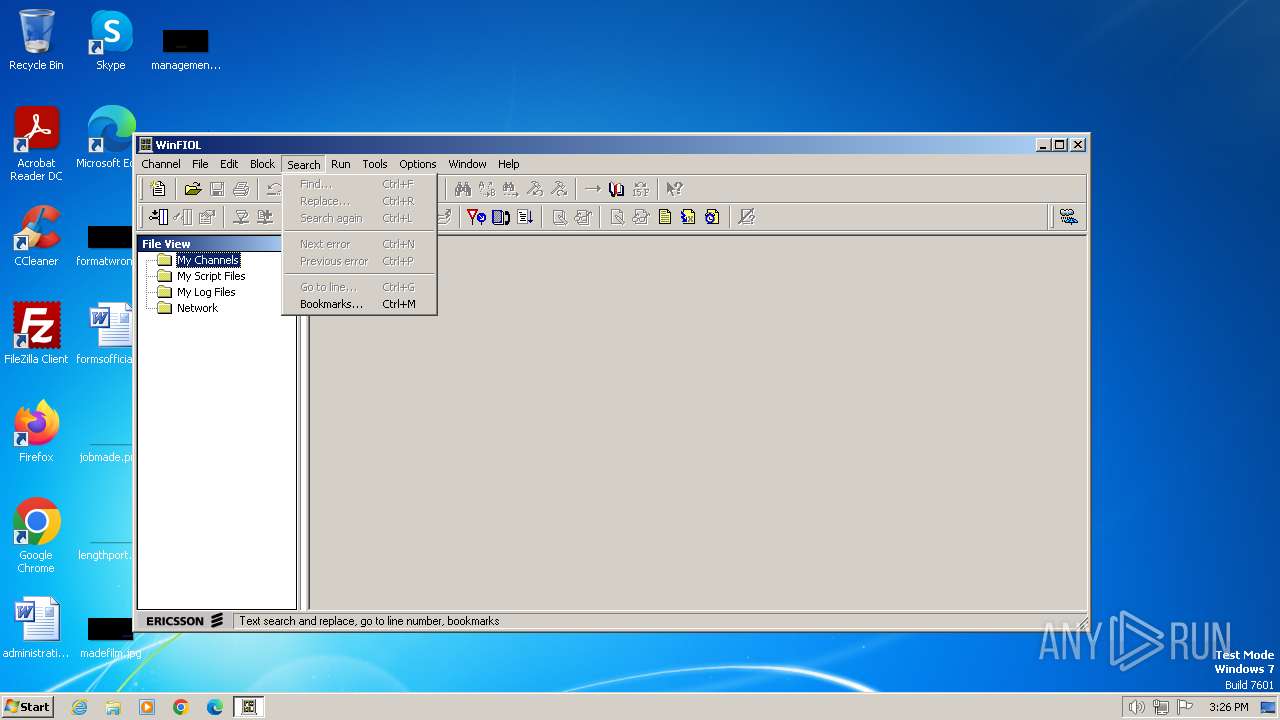Click the blue phone book toolbar icon
Viewport: 1280px width, 720px height.
coord(501,216)
